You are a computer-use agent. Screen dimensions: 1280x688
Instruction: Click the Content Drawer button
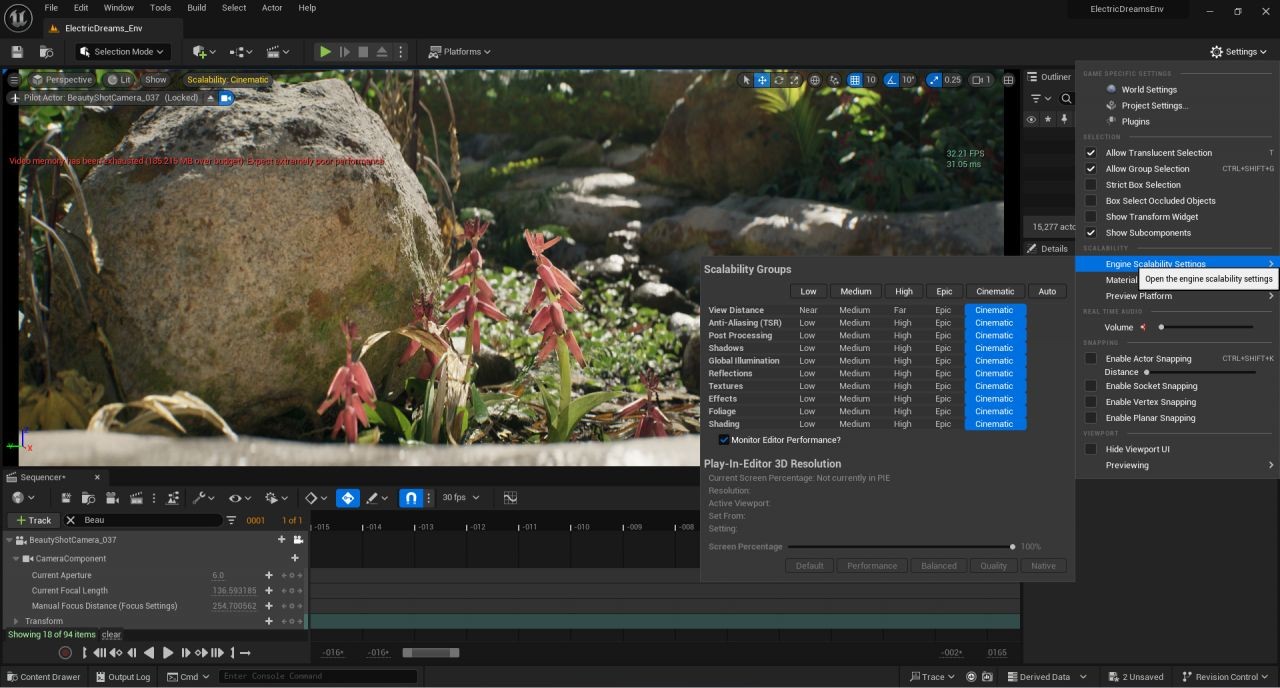click(x=42, y=677)
